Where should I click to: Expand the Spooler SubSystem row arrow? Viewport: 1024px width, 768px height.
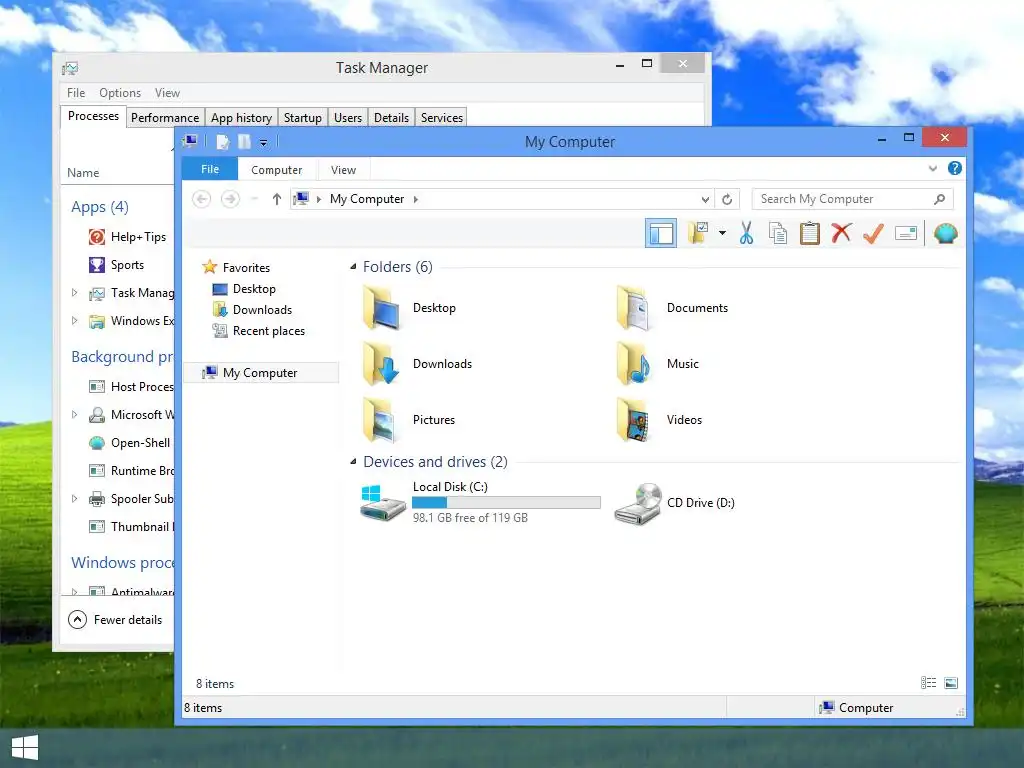pyautogui.click(x=74, y=499)
